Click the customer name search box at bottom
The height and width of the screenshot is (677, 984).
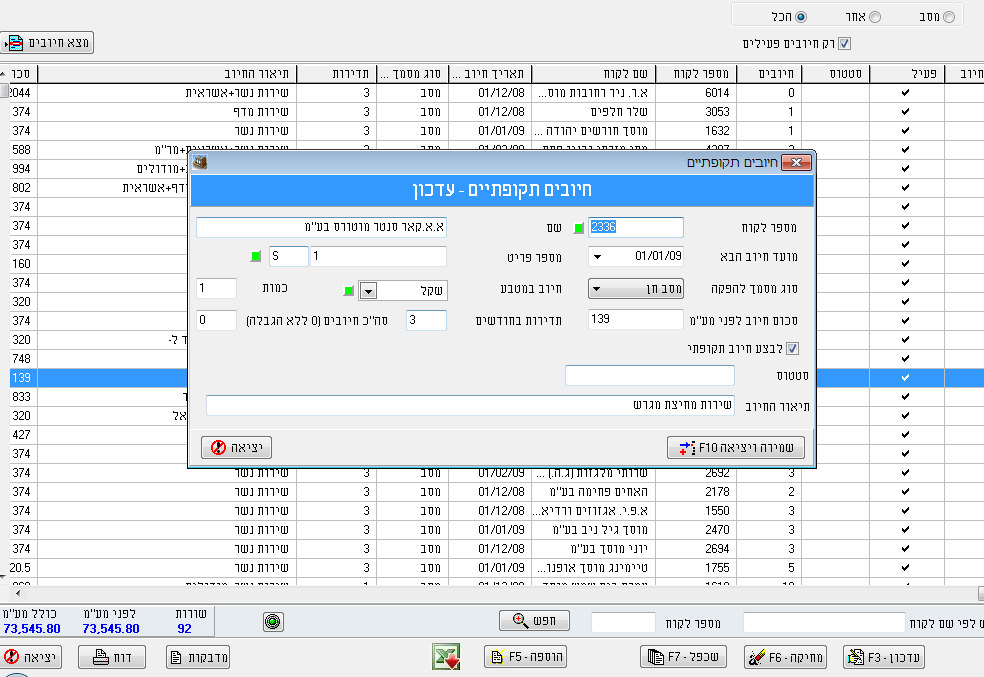(x=824, y=623)
